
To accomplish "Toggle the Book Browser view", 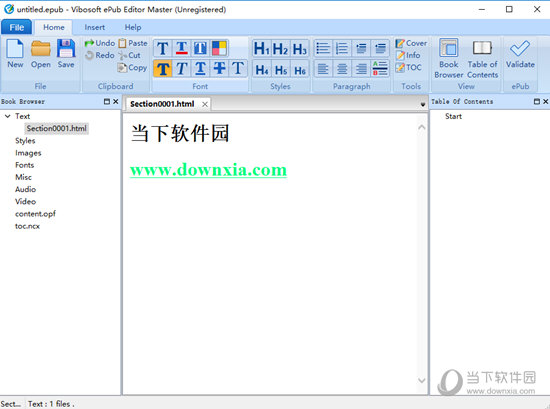I will coord(449,58).
